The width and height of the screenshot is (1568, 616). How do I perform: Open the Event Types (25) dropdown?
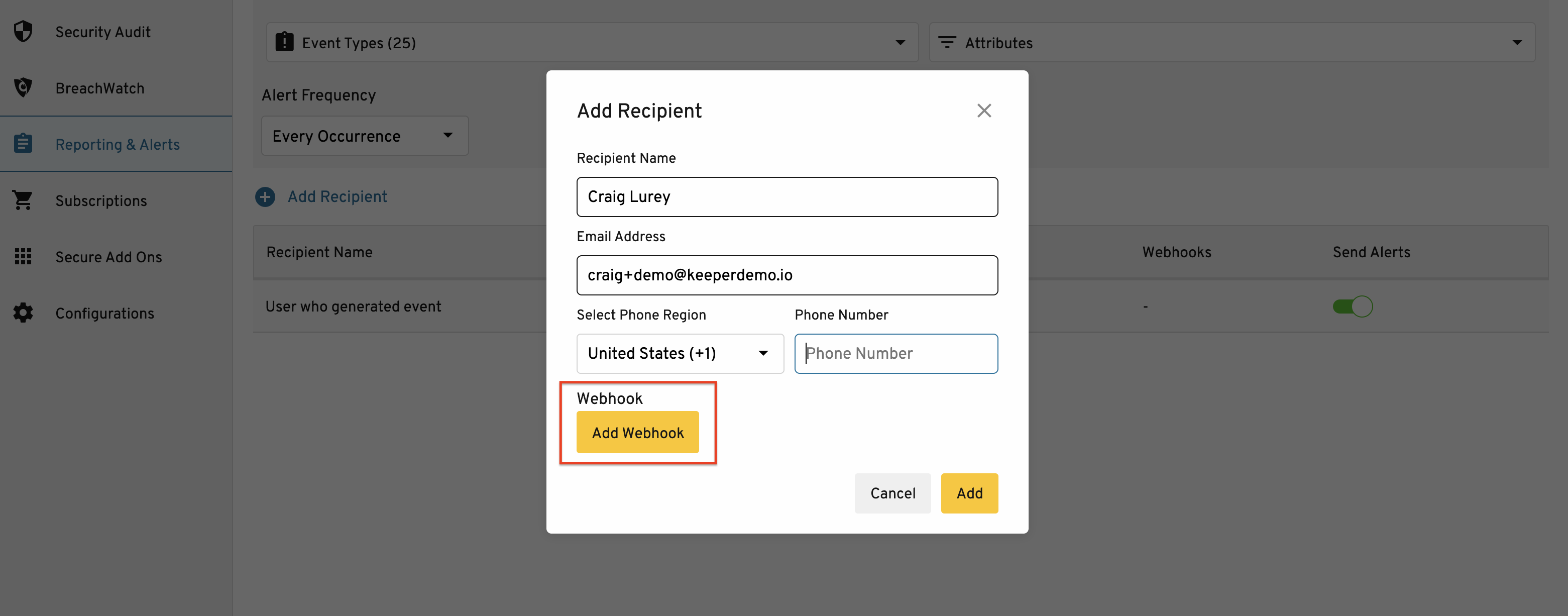(x=592, y=42)
